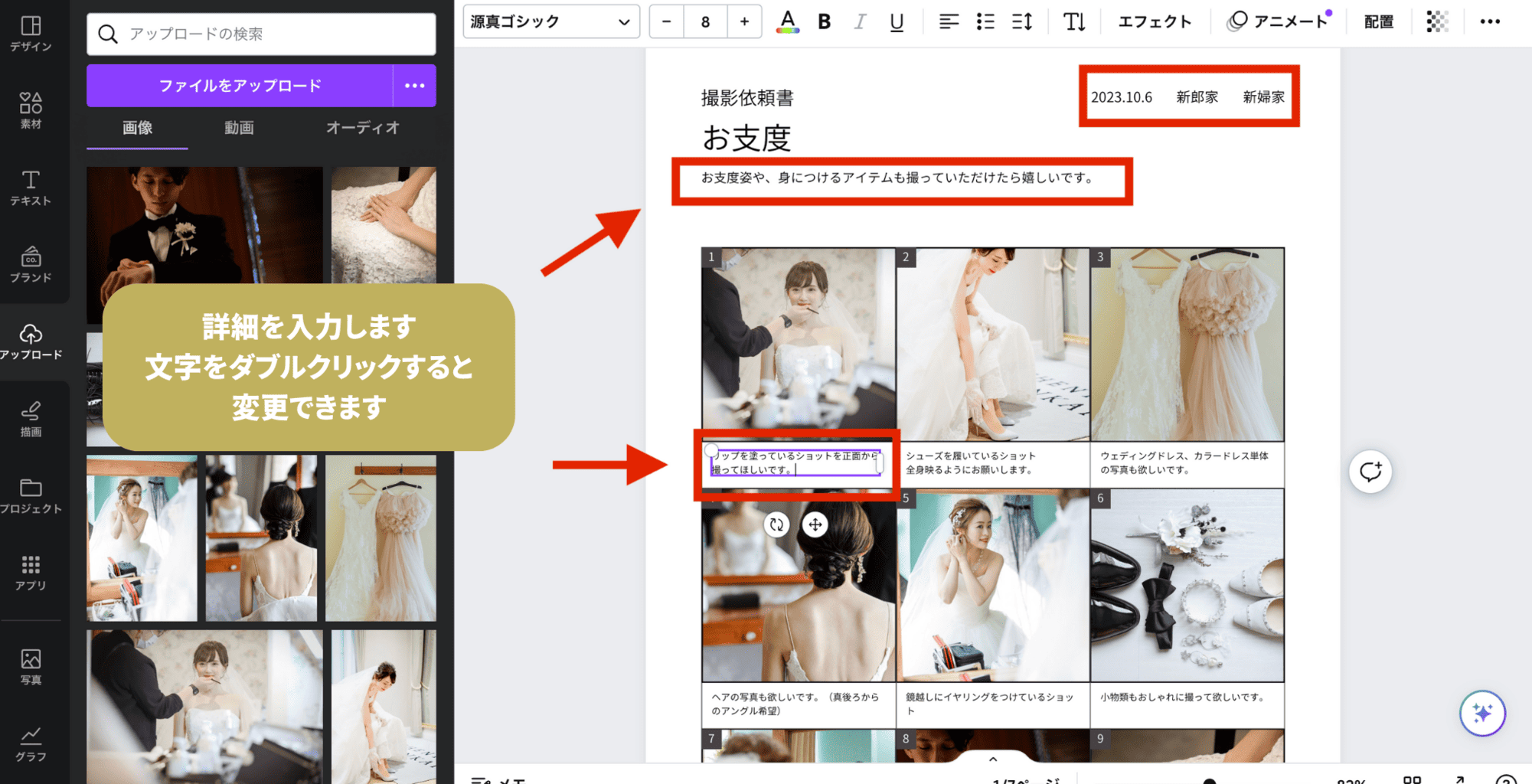Click the ファイルをアップロード button
The image size is (1532, 784).
click(240, 86)
